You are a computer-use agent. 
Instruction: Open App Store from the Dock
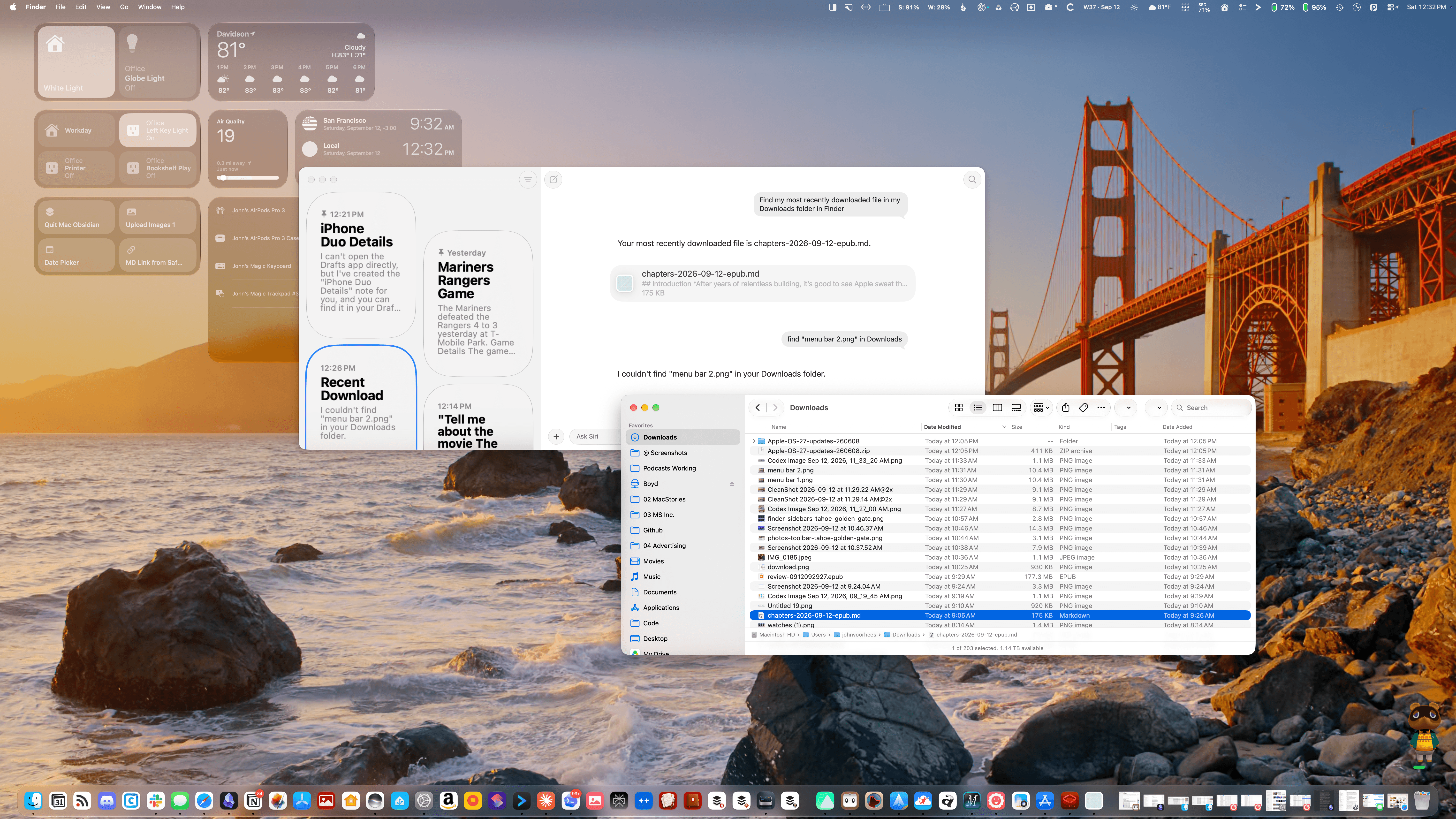1045,801
